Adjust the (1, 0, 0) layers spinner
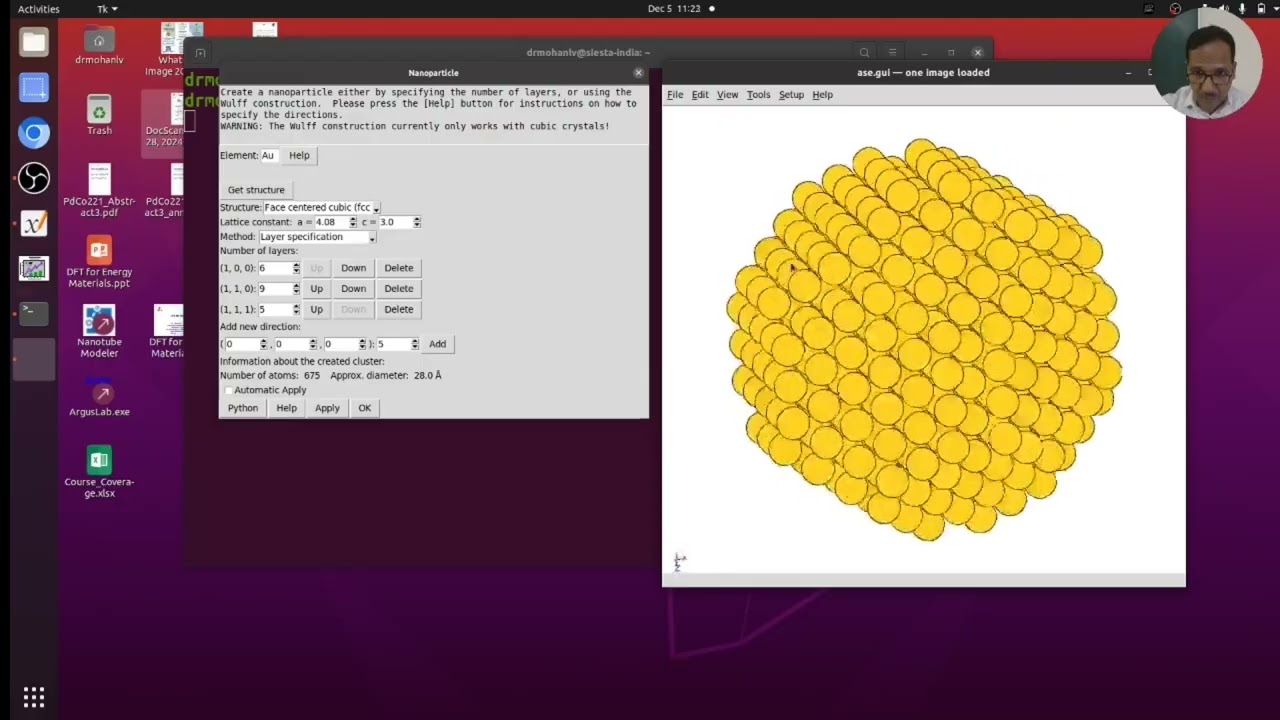The width and height of the screenshot is (1280, 720). click(x=296, y=268)
